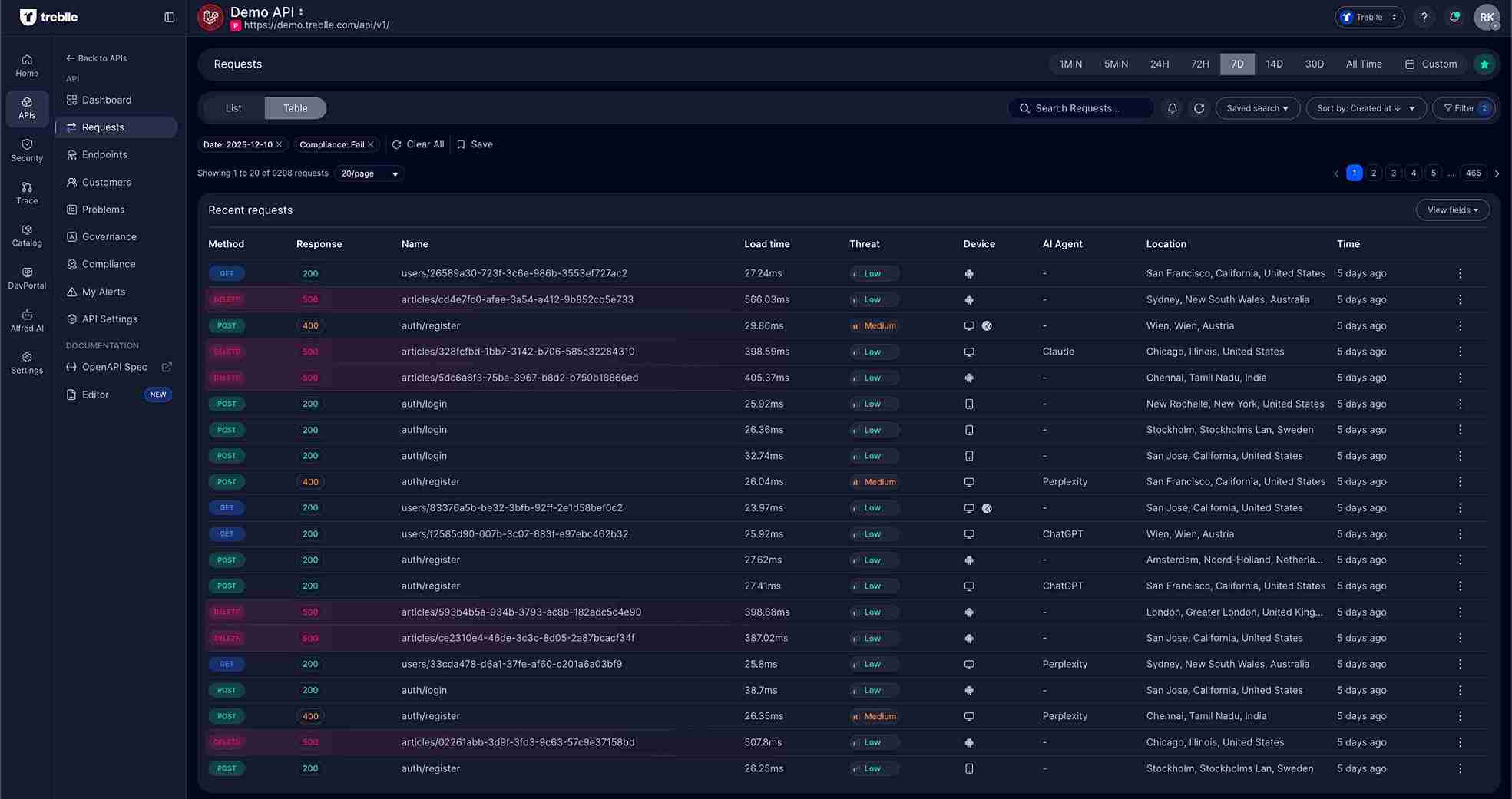Click Back to APIs link
The width and height of the screenshot is (1512, 799).
(x=97, y=58)
